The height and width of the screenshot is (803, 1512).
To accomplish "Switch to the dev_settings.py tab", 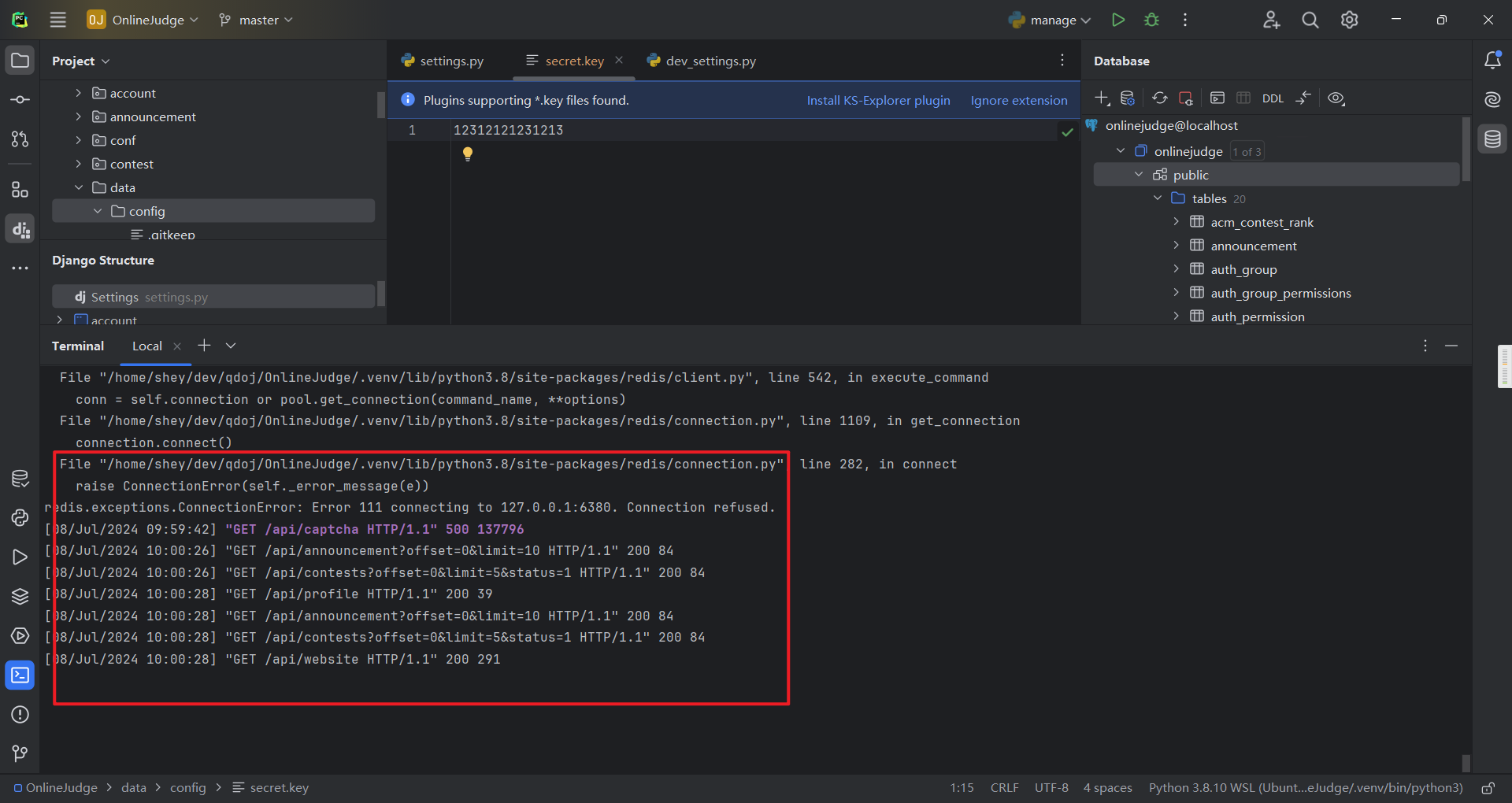I will click(702, 61).
